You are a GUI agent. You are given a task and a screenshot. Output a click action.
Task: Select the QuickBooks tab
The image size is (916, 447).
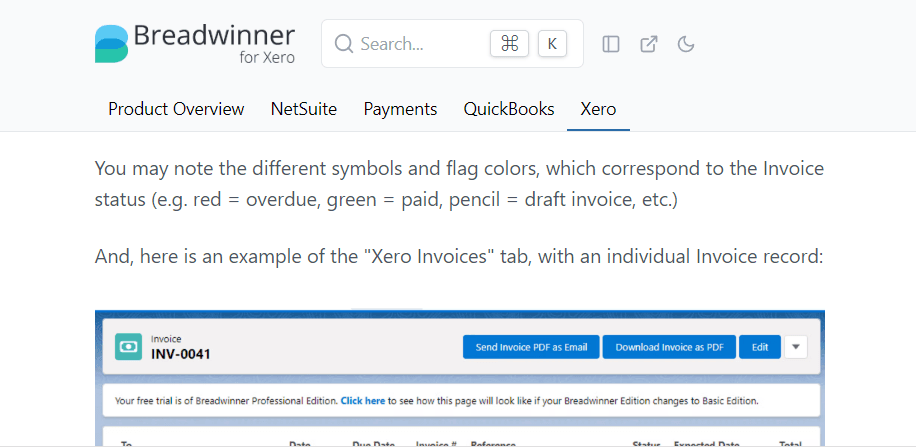pos(508,109)
